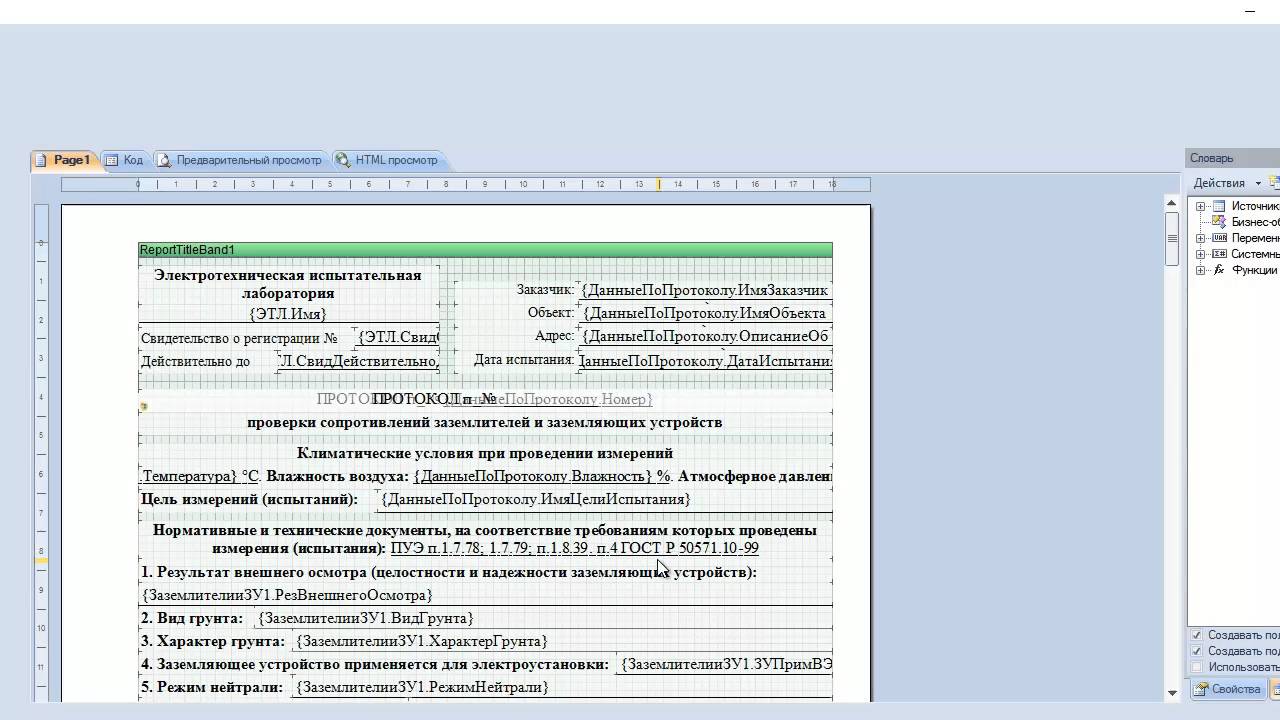This screenshot has height=720, width=1280.
Task: Click the Бизнес-об... business object icon
Action: pos(1219,222)
